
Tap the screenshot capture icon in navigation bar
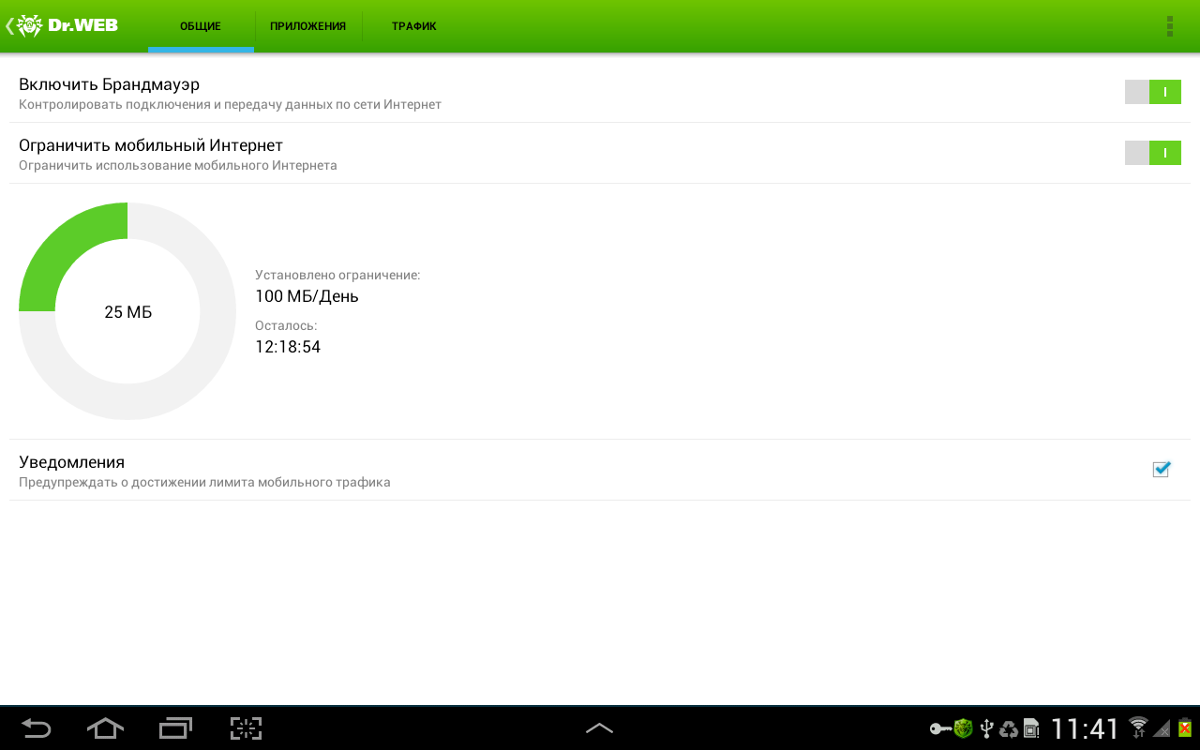245,728
